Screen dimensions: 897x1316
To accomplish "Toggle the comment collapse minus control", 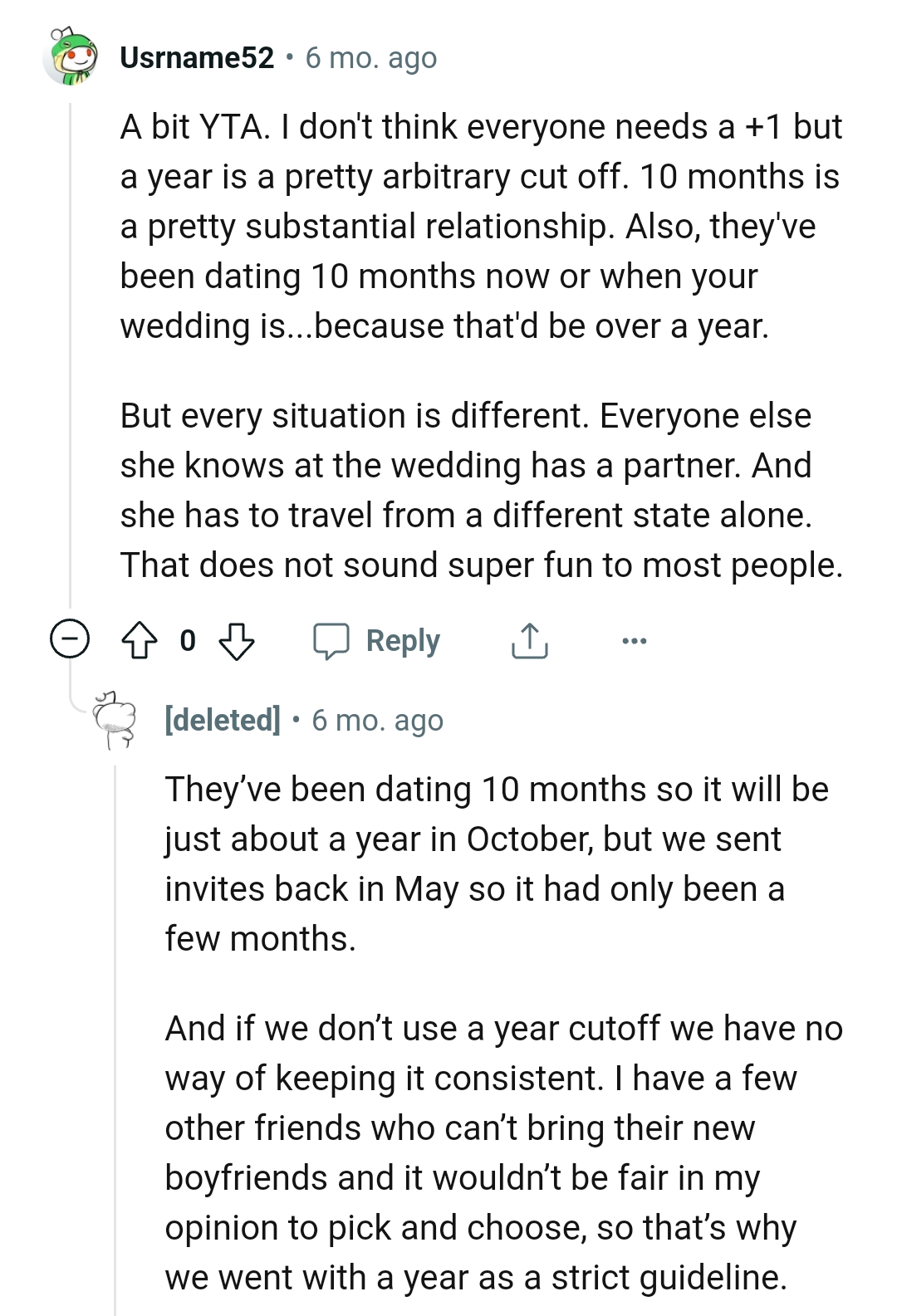I will point(67,639).
